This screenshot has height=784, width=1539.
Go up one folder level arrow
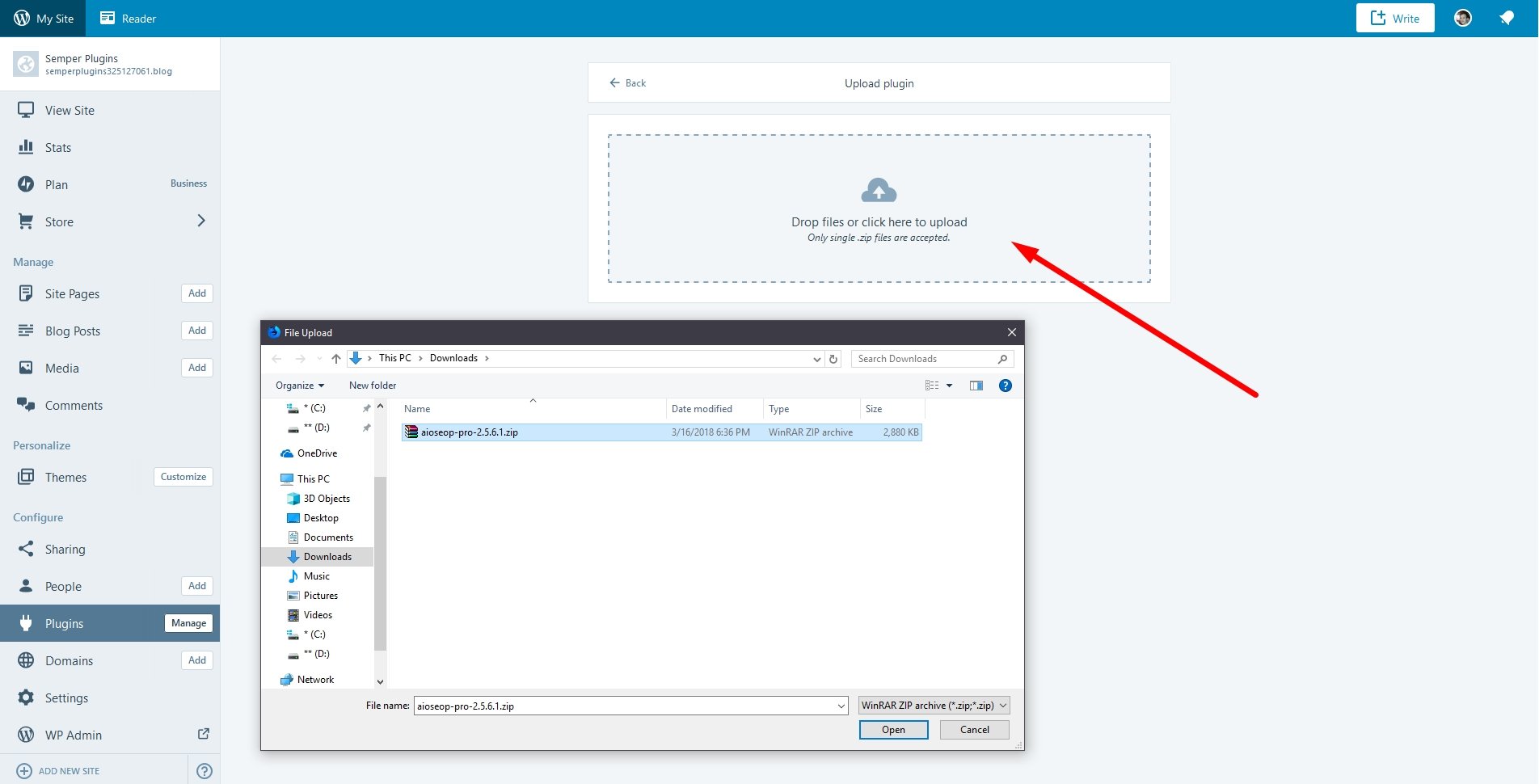(x=336, y=358)
